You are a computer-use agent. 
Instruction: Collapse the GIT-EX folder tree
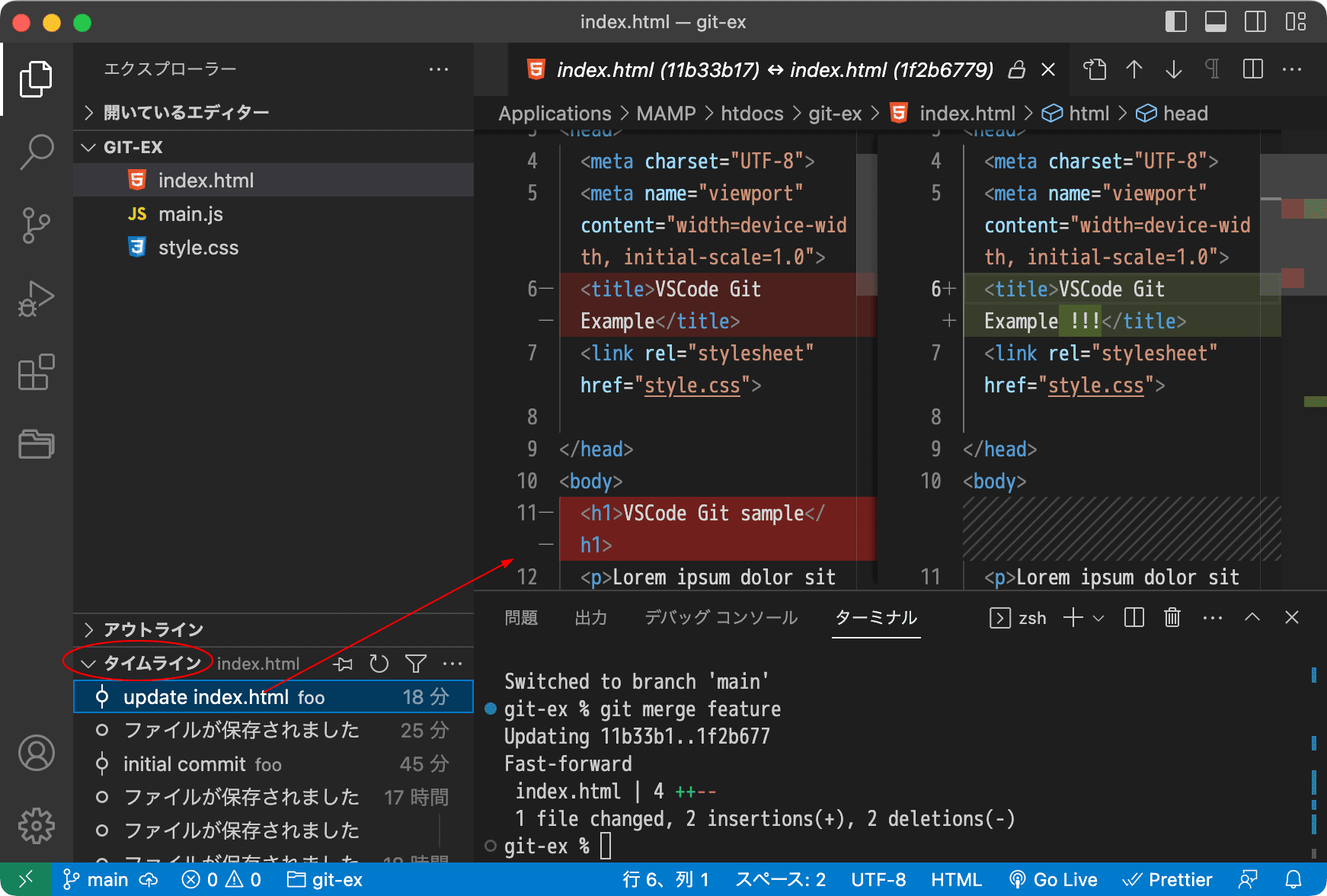(133, 147)
